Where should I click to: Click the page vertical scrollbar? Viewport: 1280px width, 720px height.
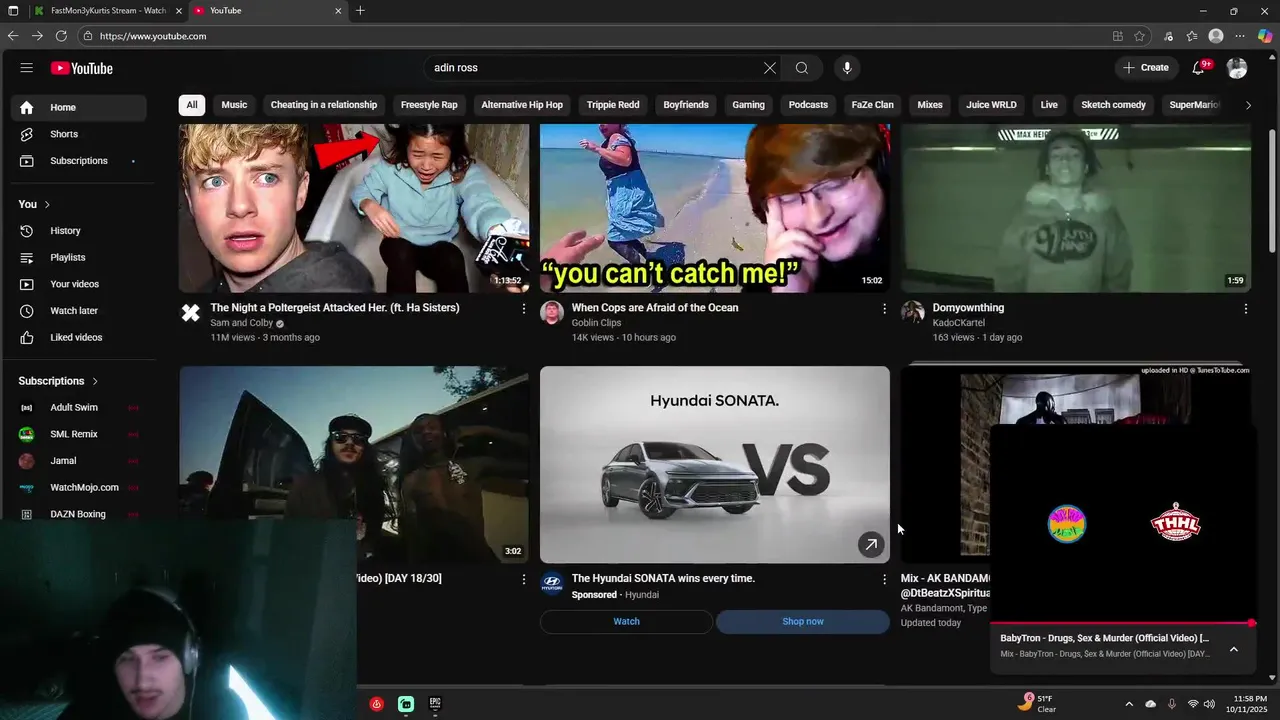click(1273, 190)
